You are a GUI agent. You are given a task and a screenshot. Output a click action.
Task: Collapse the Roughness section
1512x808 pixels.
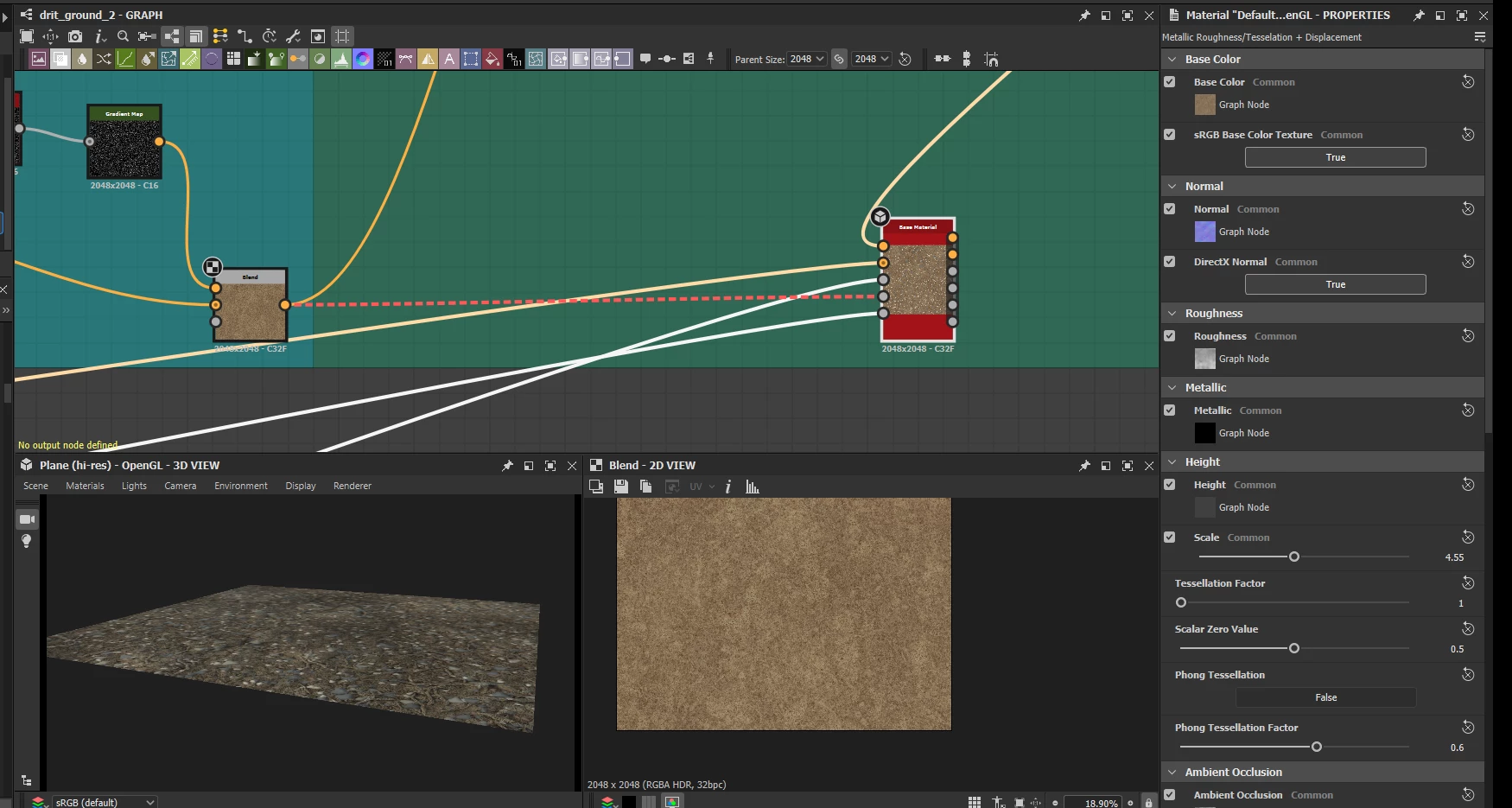coord(1172,314)
